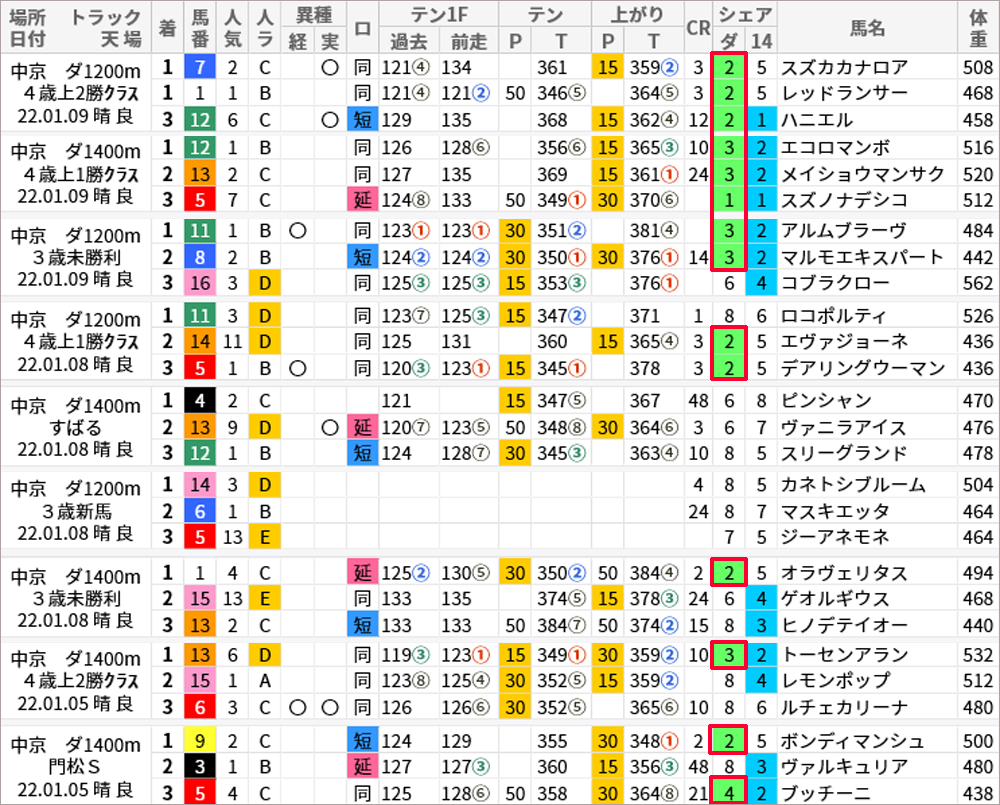
Task: Click the blue 短 badge in ハニエル row
Action: coord(362,120)
